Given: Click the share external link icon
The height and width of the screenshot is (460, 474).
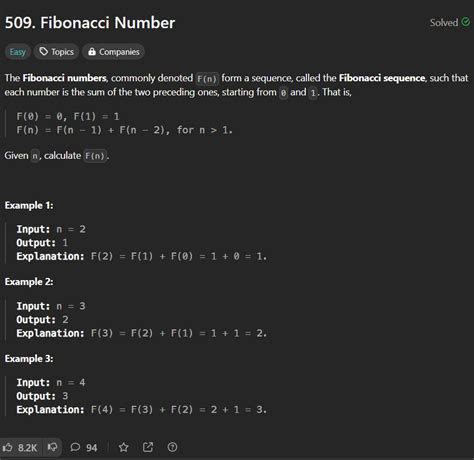Looking at the screenshot, I should coord(148,447).
